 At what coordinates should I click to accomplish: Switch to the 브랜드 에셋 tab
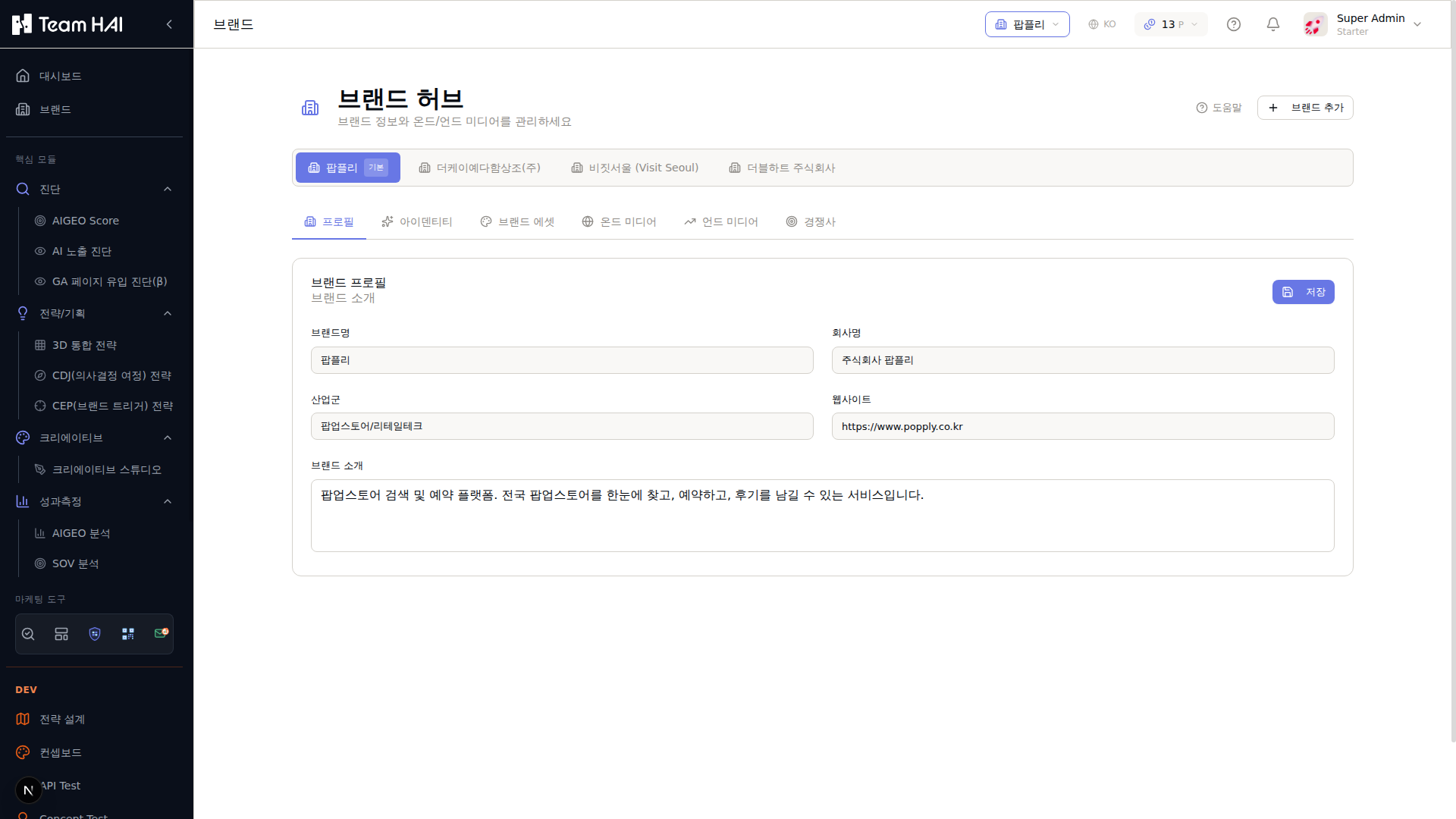tap(517, 221)
